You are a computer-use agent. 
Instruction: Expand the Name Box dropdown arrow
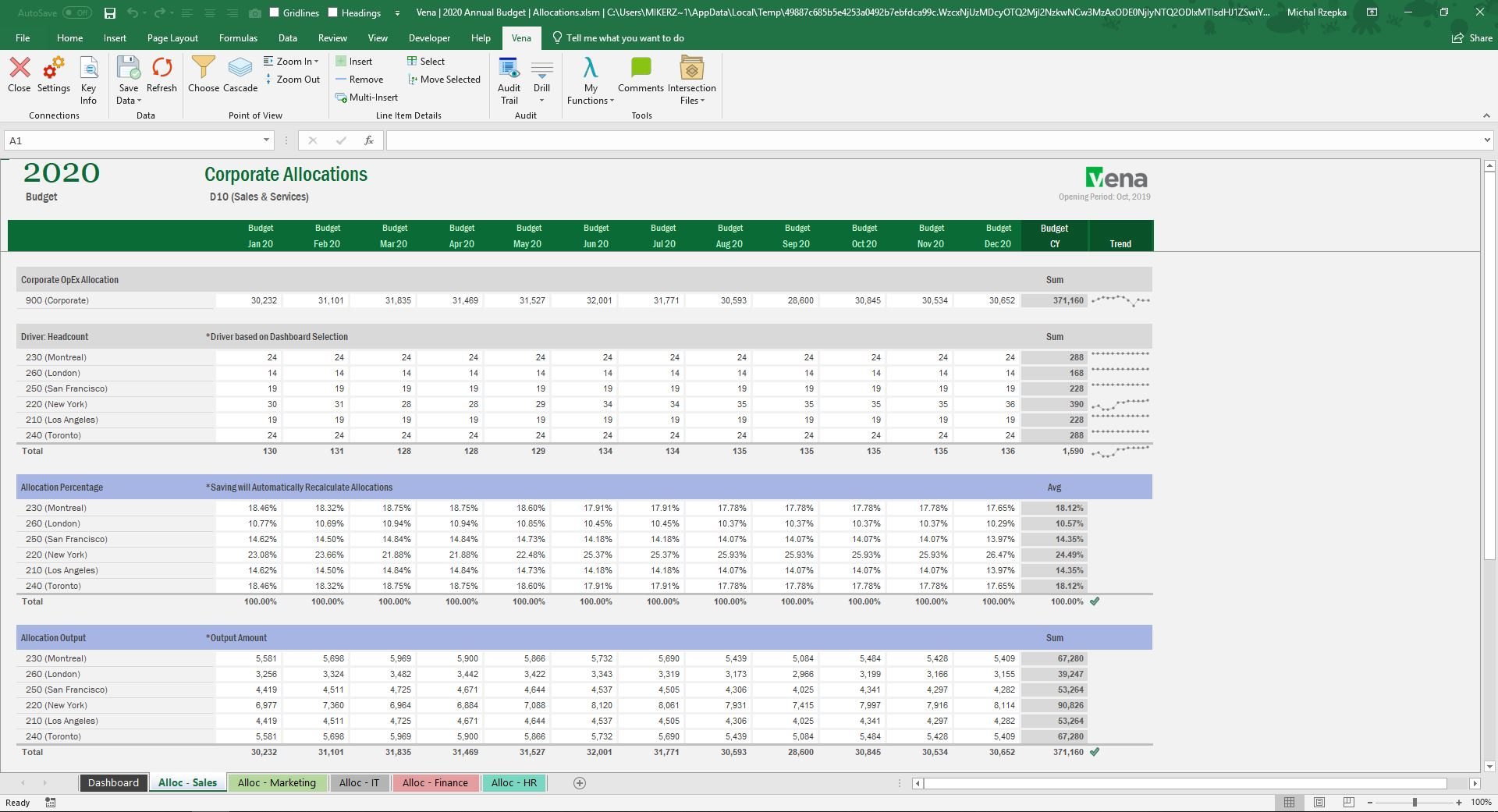[x=266, y=140]
